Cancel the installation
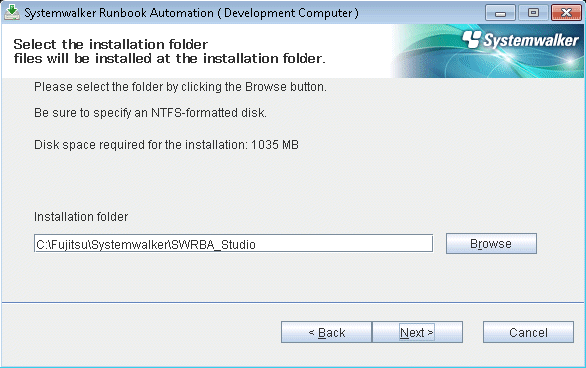The width and height of the screenshot is (586, 368). 528,332
